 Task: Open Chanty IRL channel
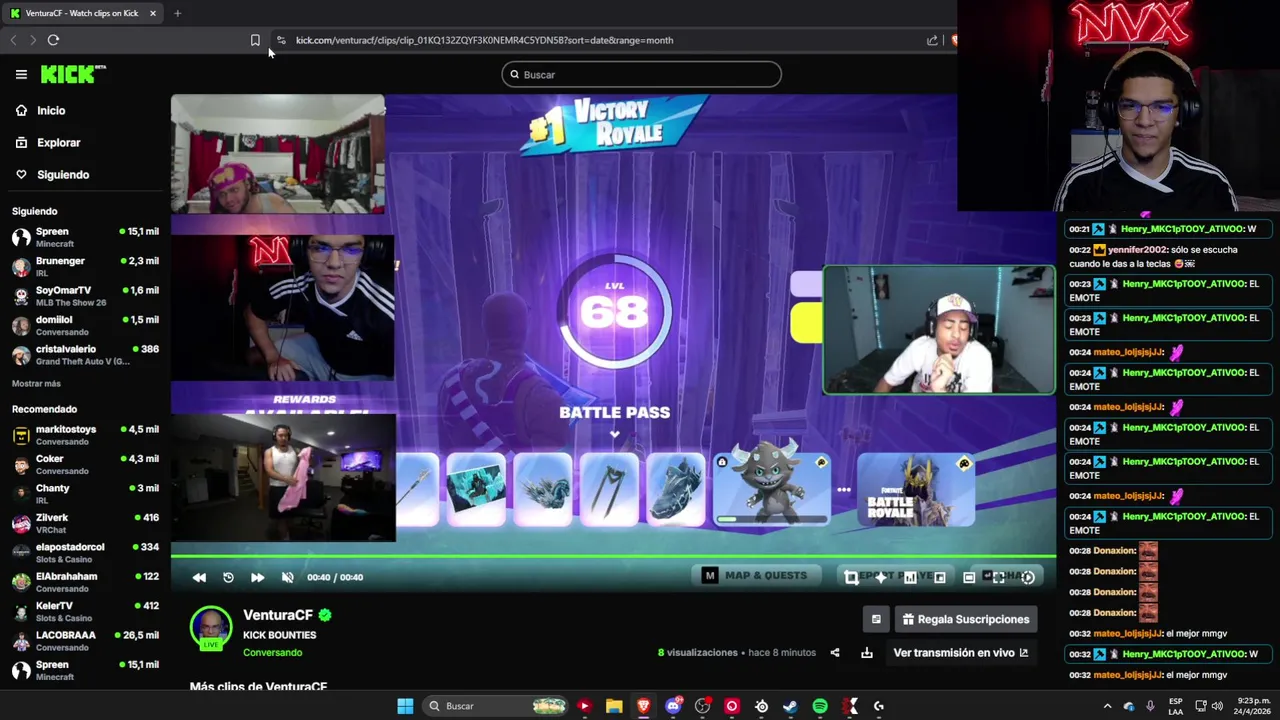pyautogui.click(x=85, y=494)
